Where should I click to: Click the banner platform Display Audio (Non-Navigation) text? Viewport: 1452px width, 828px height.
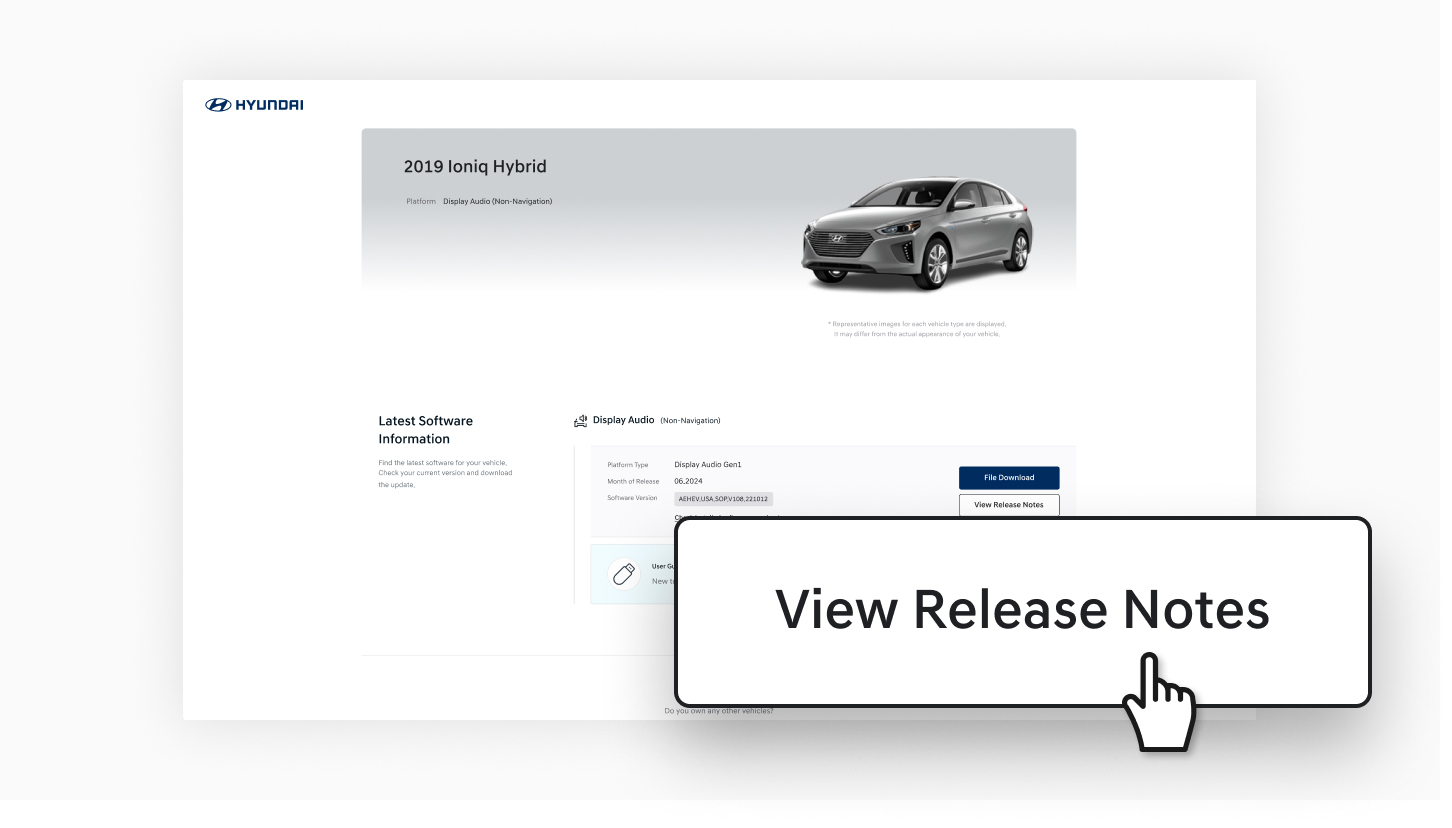497,201
